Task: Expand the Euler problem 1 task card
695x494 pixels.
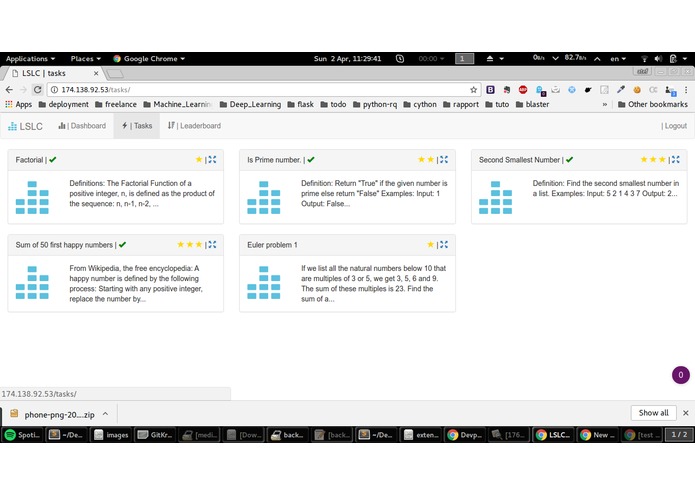Action: [x=444, y=245]
